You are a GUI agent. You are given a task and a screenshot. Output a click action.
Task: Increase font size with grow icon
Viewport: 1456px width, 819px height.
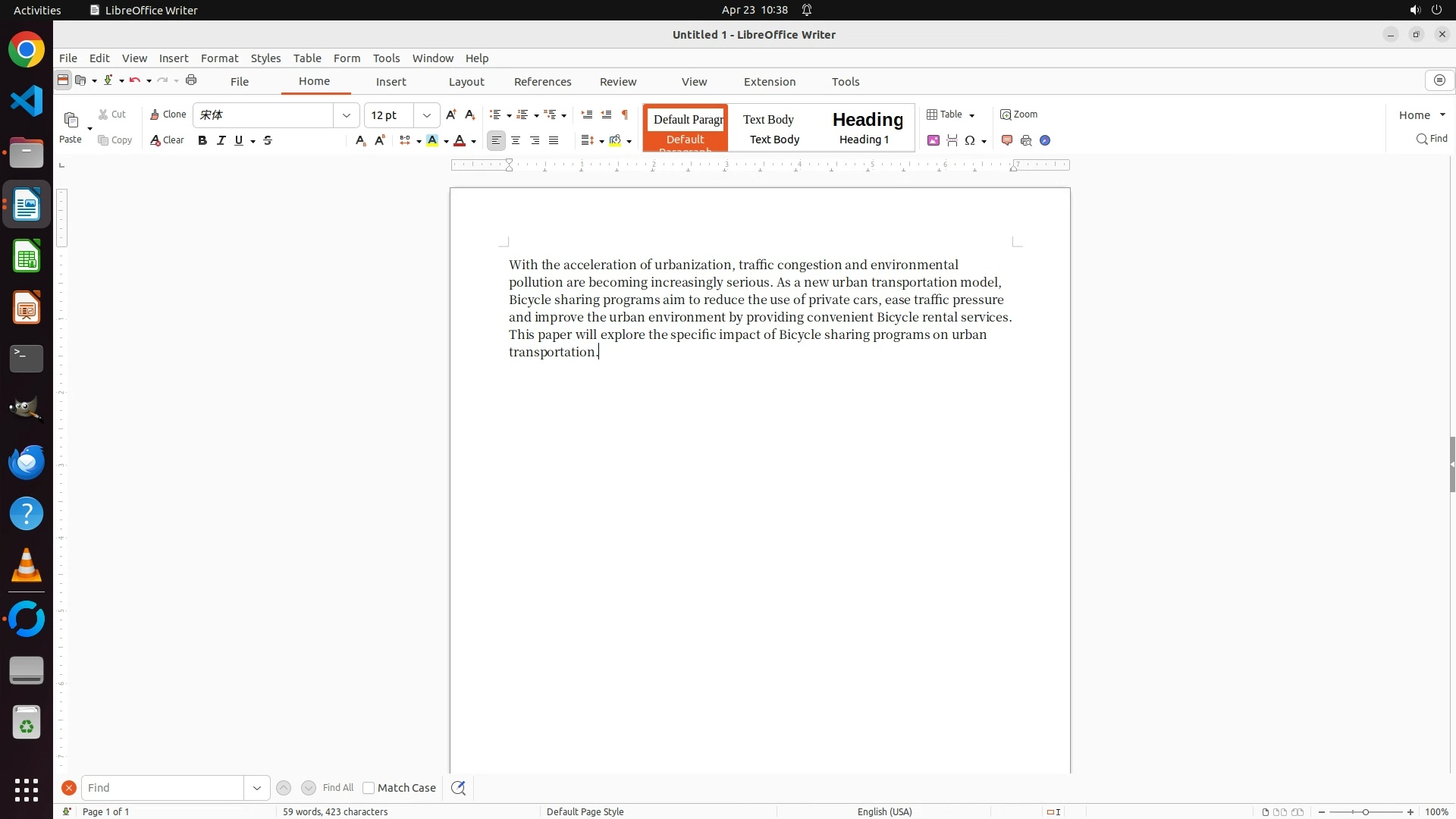451,115
